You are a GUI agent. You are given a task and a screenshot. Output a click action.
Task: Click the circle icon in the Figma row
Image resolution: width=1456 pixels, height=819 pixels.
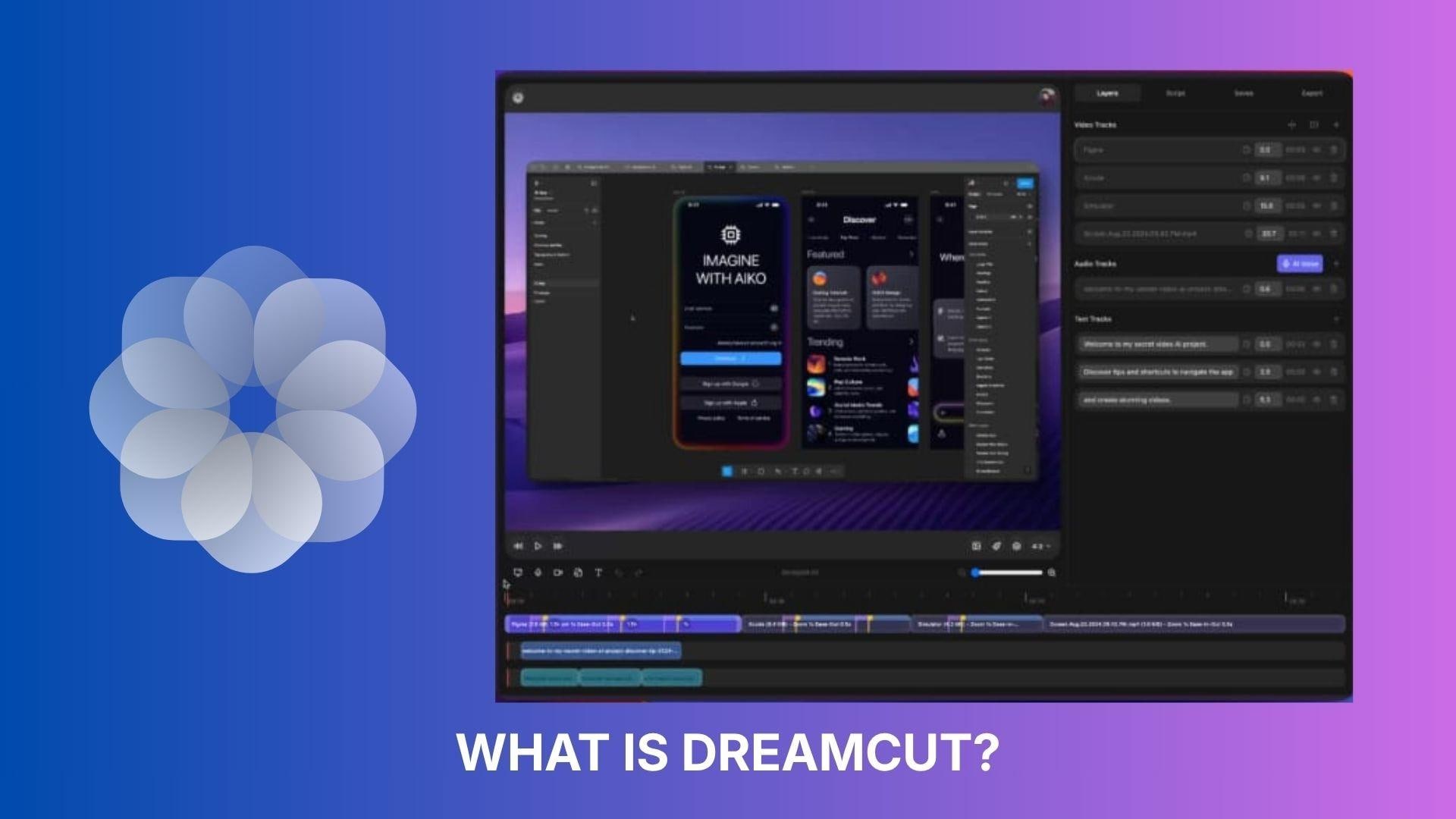tap(1246, 150)
